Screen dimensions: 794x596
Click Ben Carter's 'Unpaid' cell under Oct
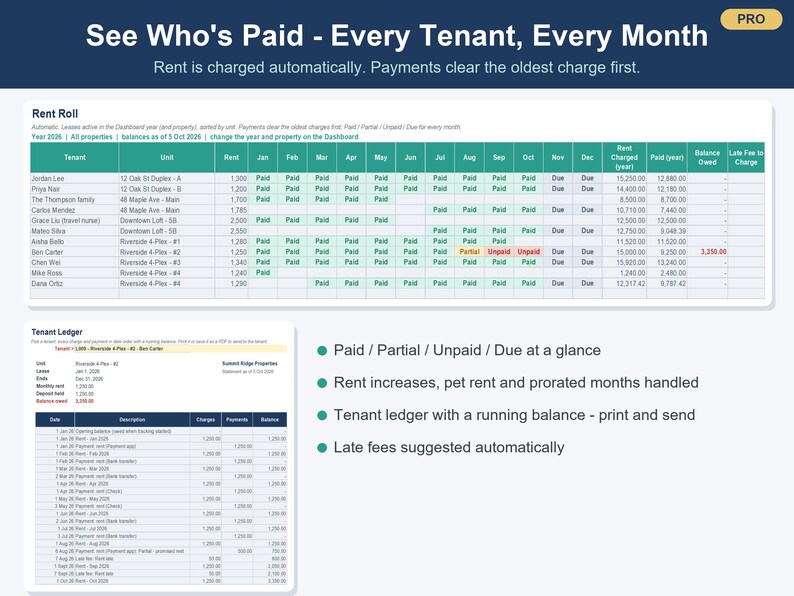(528, 252)
